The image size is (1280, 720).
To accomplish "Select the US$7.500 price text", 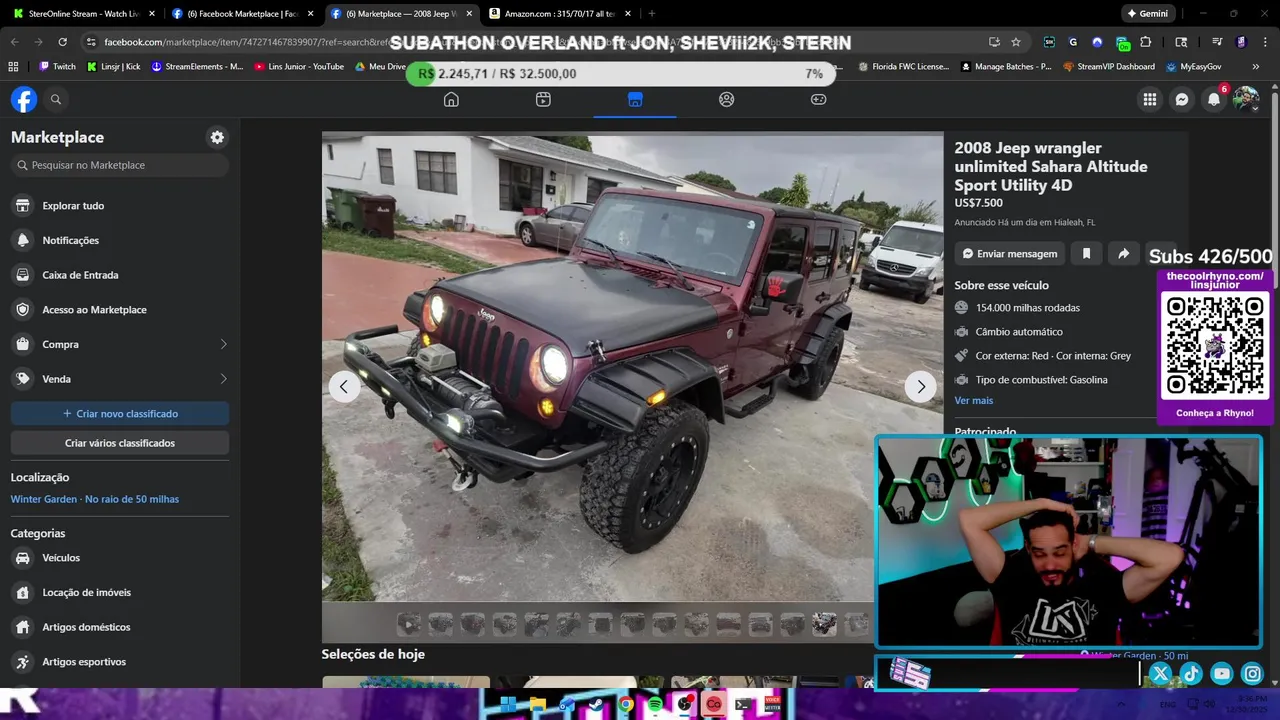I will tap(978, 203).
